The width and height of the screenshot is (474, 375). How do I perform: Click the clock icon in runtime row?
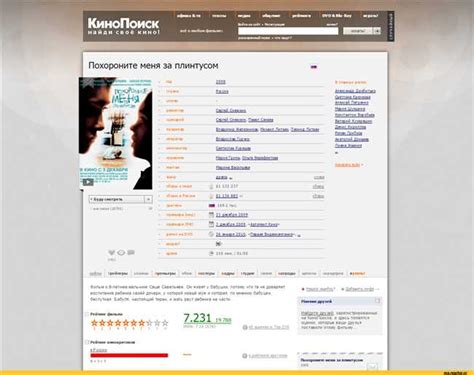(x=211, y=253)
